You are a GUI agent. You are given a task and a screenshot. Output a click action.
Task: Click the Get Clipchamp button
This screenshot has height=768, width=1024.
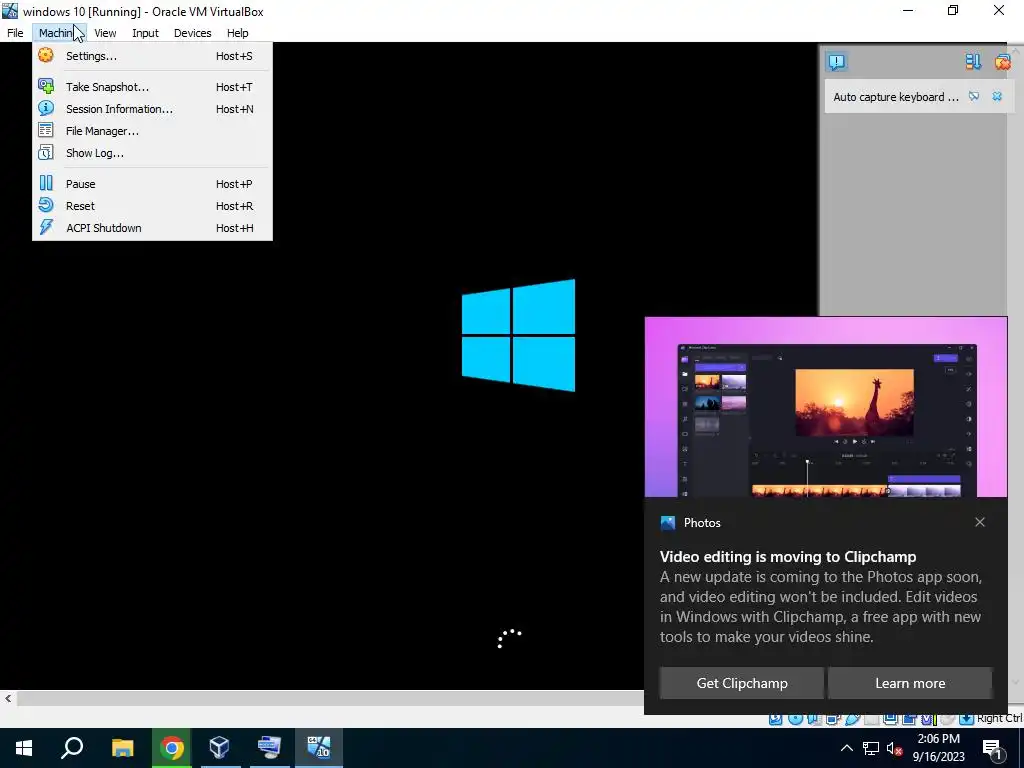coord(742,683)
